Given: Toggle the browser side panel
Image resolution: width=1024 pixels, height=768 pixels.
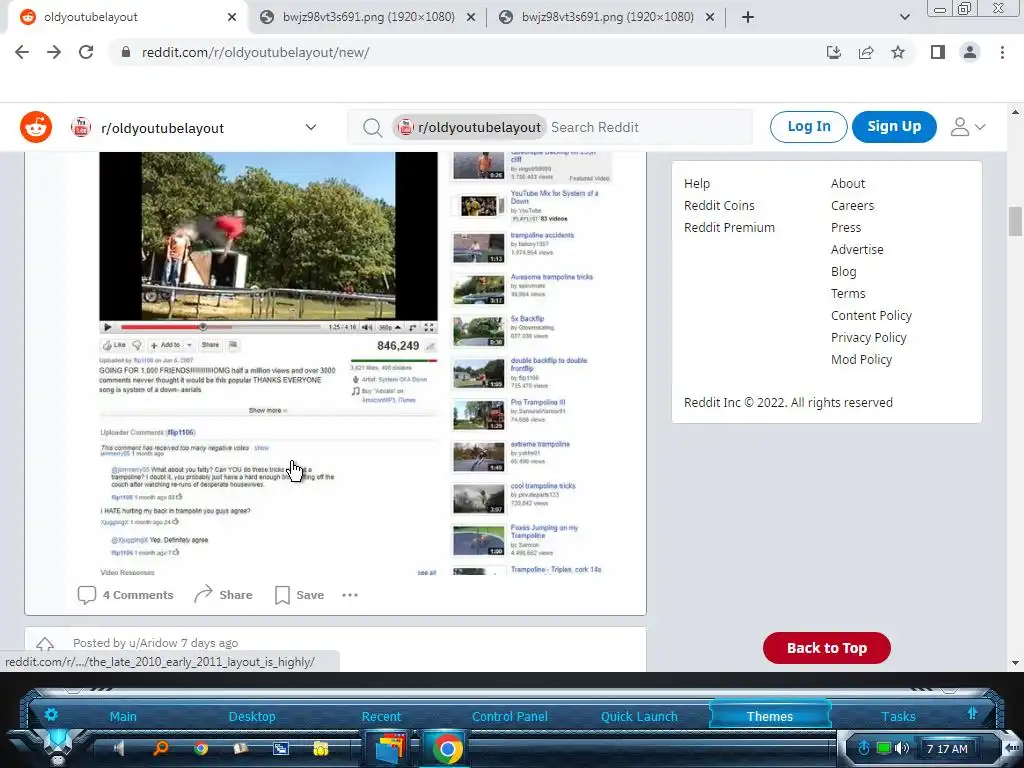Looking at the screenshot, I should 938,52.
